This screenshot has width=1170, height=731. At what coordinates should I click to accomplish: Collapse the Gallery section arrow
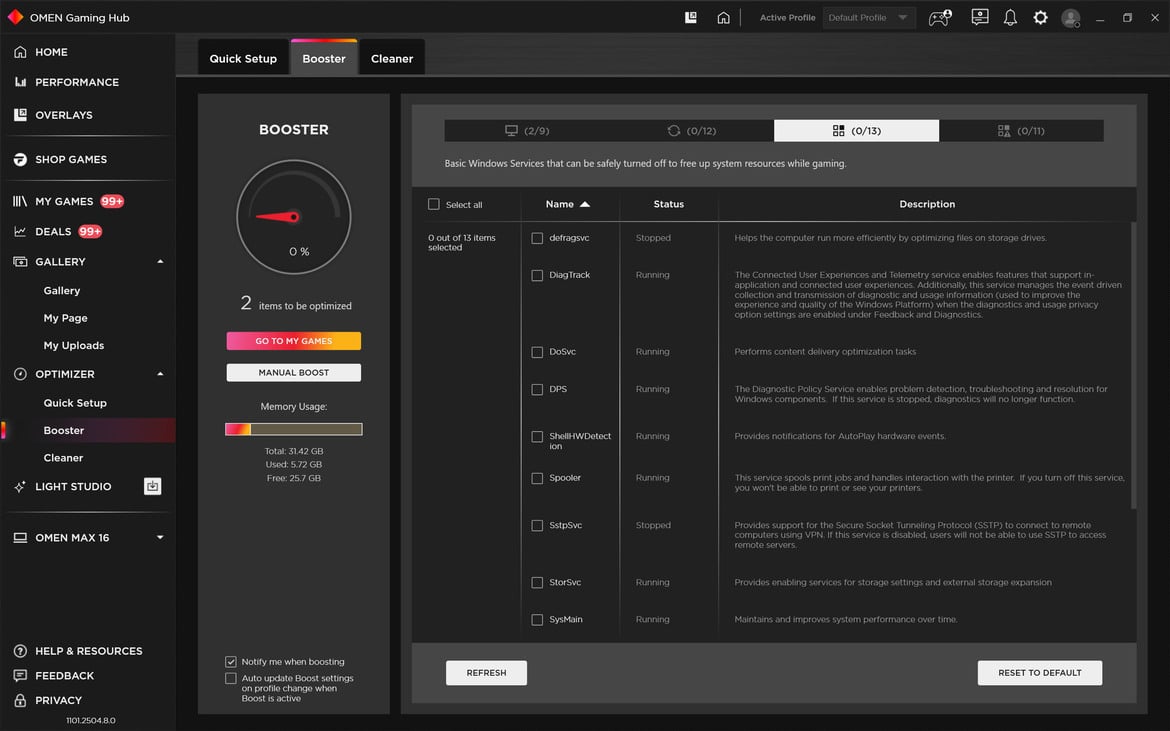click(160, 262)
